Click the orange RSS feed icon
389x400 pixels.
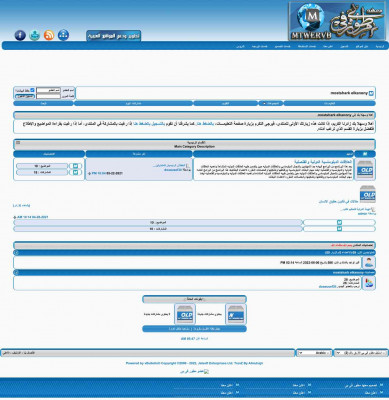coord(49,35)
